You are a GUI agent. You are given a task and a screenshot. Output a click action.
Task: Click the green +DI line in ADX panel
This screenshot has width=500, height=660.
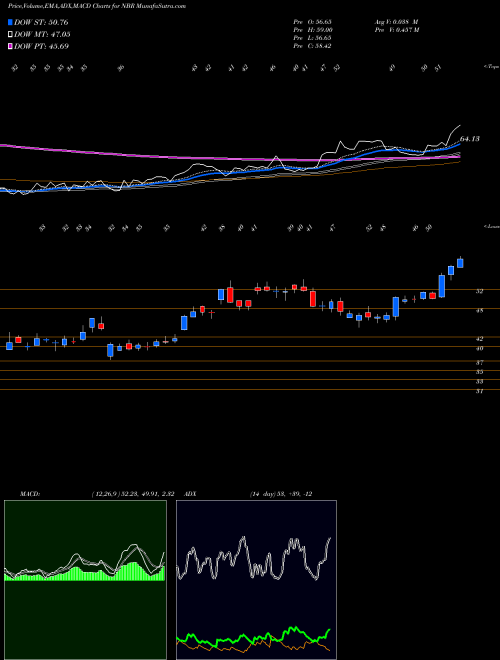coord(253,635)
